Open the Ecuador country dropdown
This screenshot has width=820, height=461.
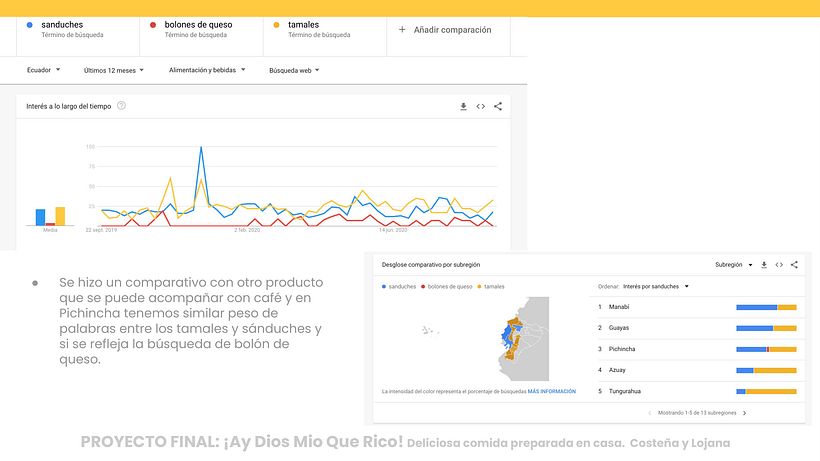click(43, 70)
